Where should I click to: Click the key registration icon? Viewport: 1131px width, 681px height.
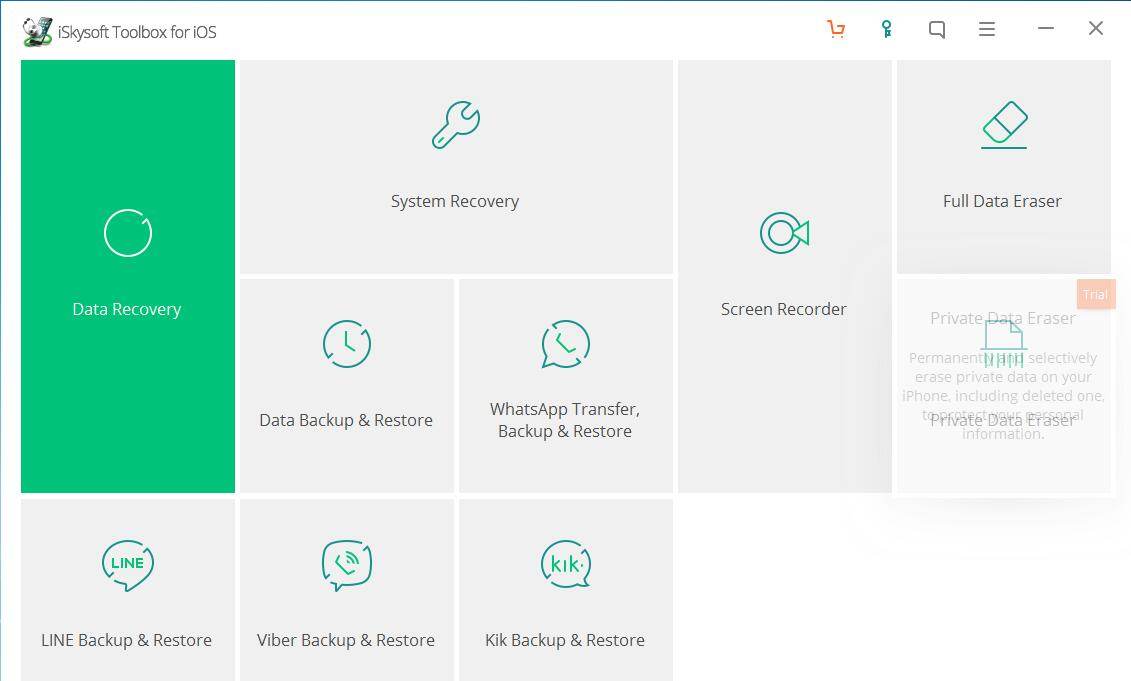887,29
